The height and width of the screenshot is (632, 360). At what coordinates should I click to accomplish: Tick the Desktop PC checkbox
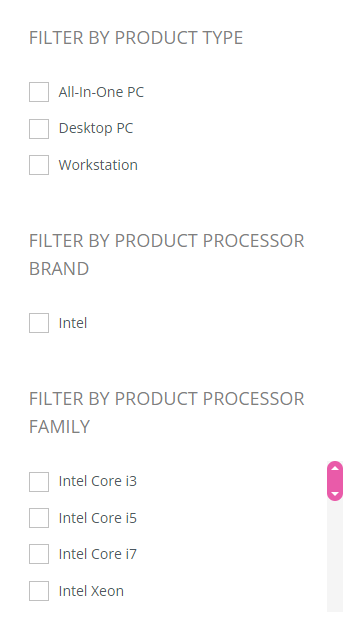click(x=39, y=129)
